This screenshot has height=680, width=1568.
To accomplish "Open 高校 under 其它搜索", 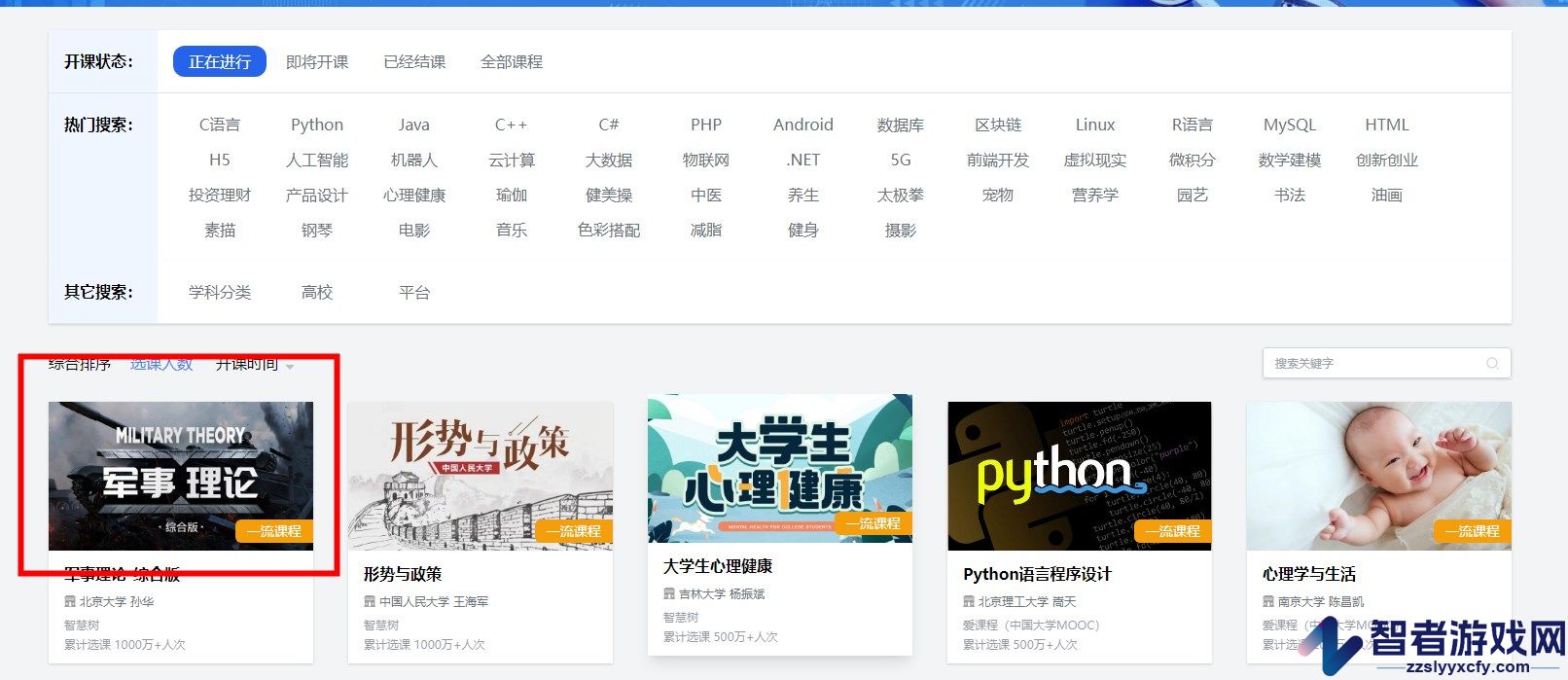I will pyautogui.click(x=317, y=292).
